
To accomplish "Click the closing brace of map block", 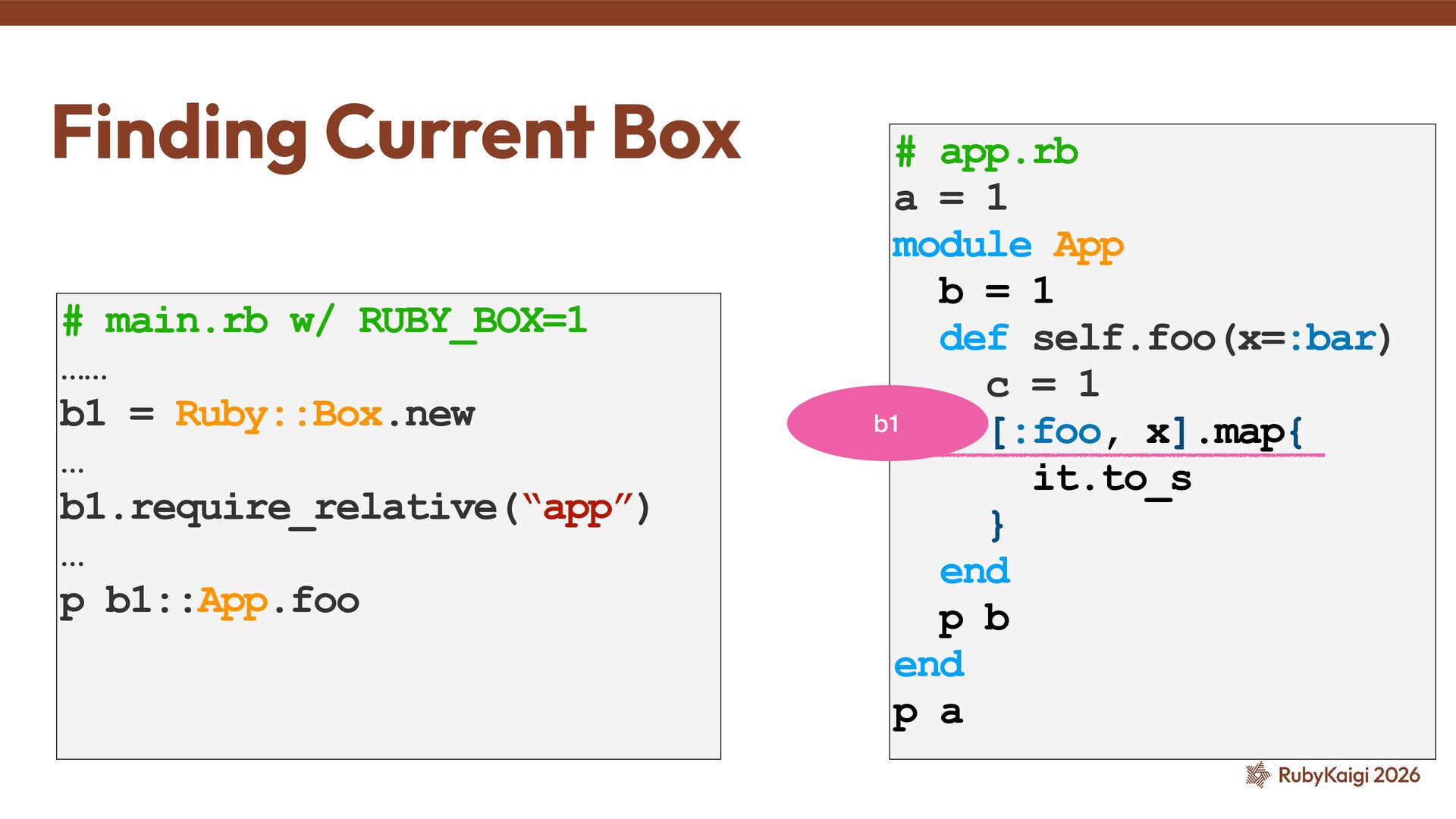I will click(x=997, y=525).
